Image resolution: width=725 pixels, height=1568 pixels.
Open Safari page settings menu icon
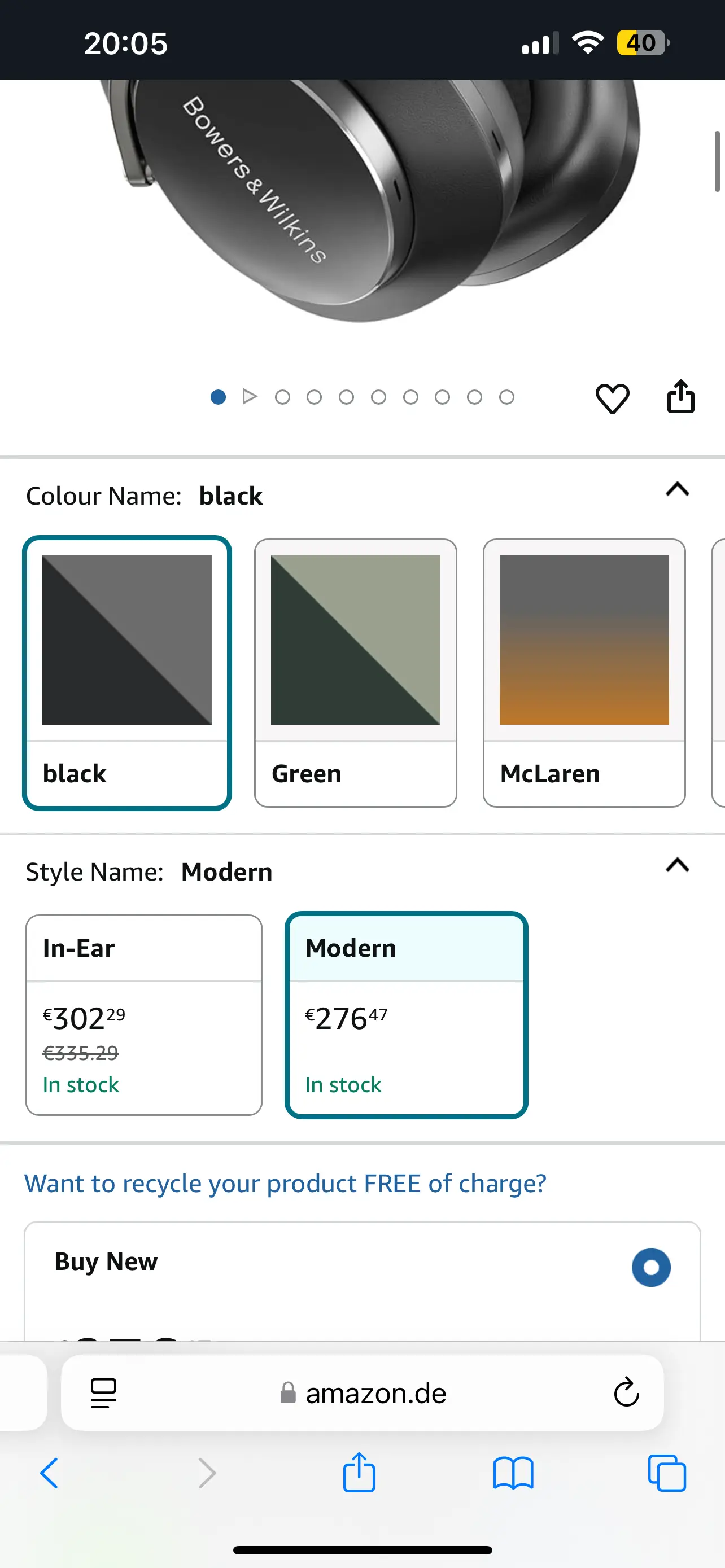(x=103, y=1392)
